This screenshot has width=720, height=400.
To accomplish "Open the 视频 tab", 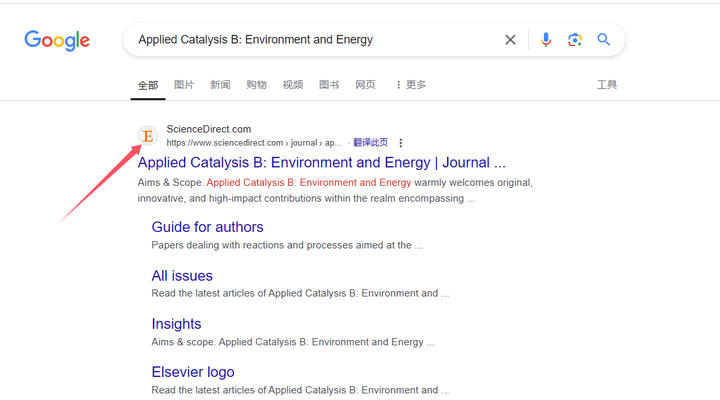I will pyautogui.click(x=292, y=85).
